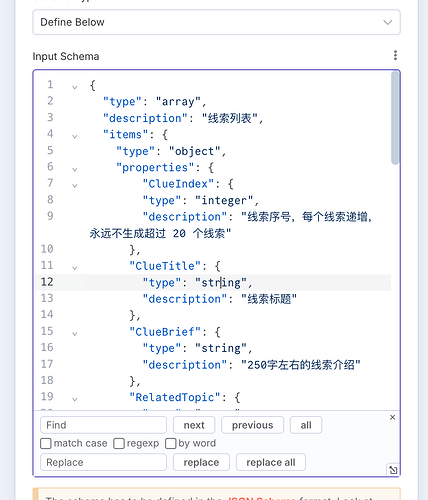The height and width of the screenshot is (500, 428).
Task: Click the replace all button
Action: point(271,462)
